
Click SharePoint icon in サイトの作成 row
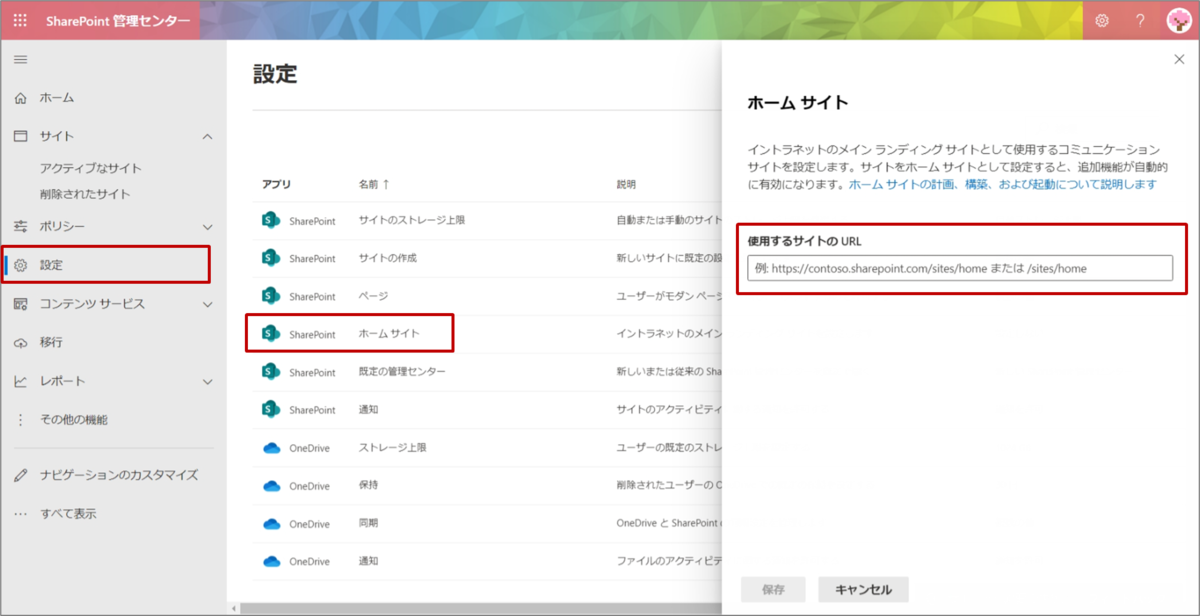[x=270, y=258]
